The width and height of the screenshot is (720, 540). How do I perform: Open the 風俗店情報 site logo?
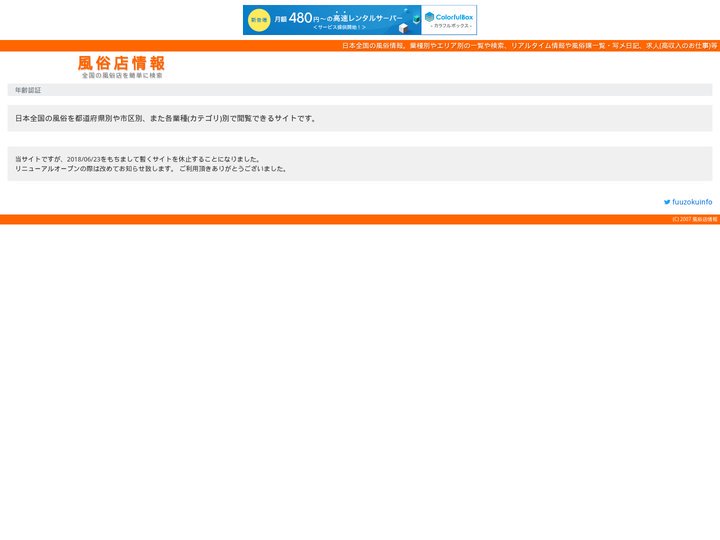pyautogui.click(x=121, y=67)
